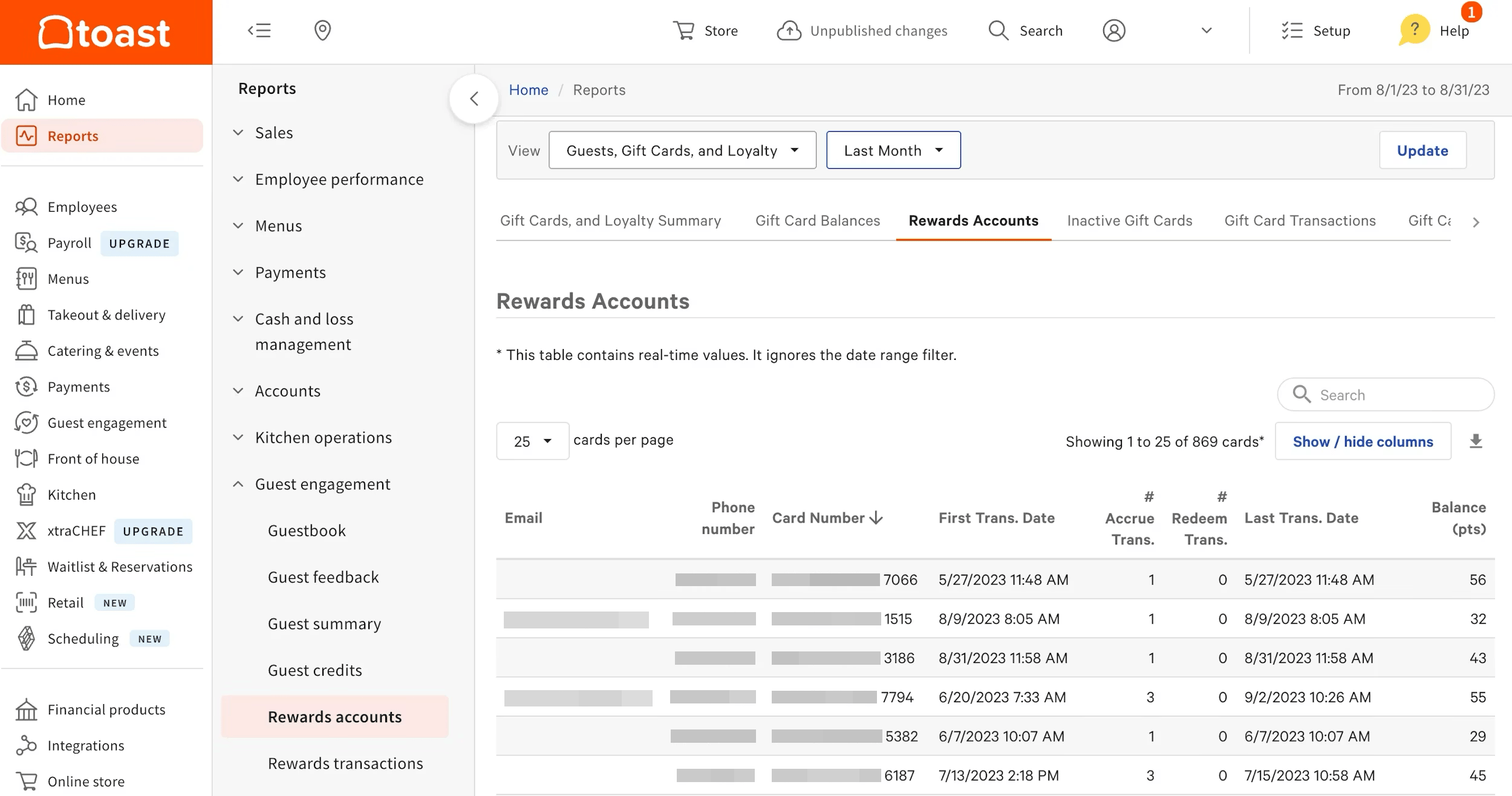Follow the Home breadcrumb link
The height and width of the screenshot is (796, 1512).
tap(528, 90)
